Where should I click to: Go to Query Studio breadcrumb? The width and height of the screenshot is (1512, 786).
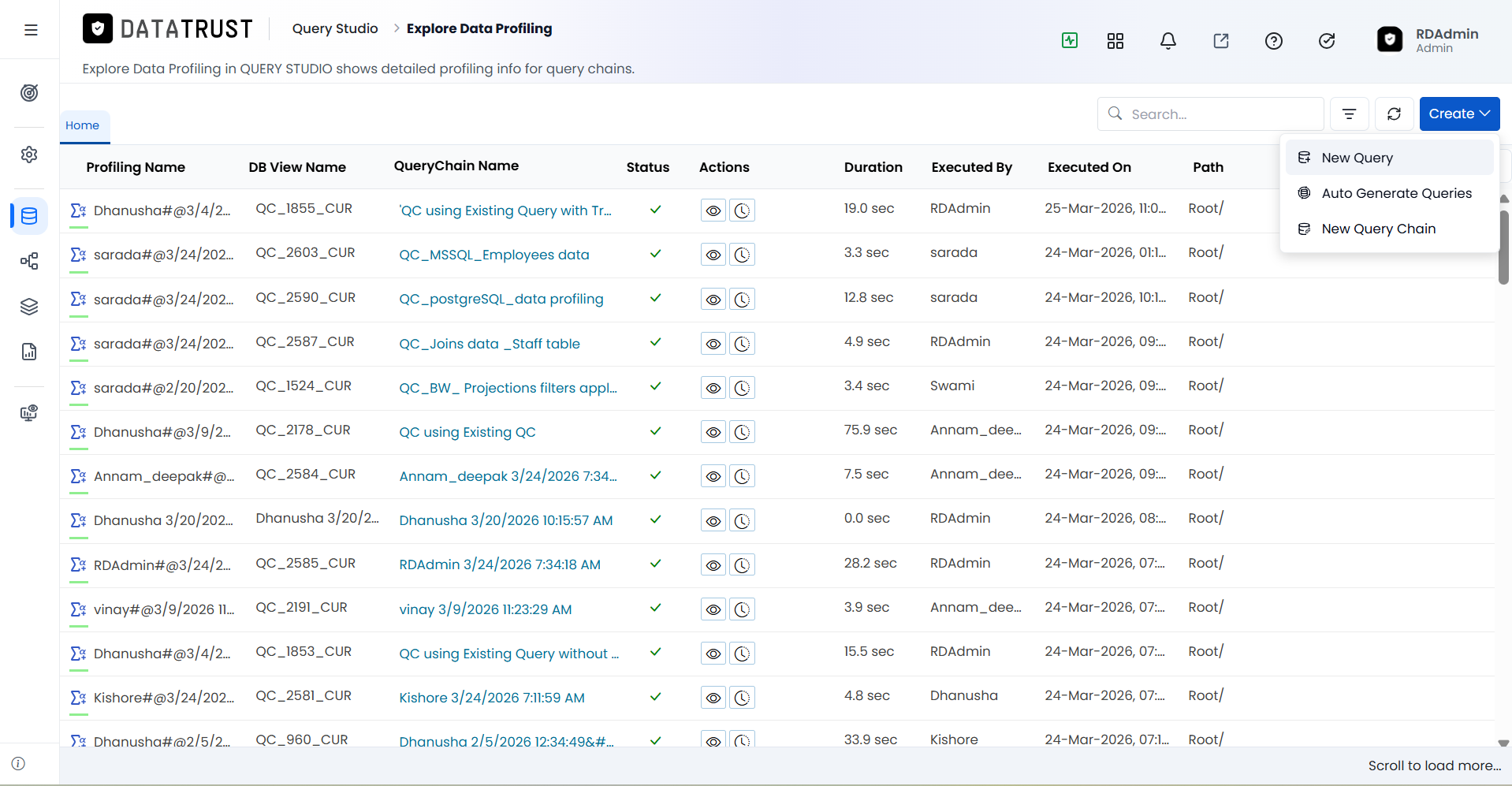(x=335, y=28)
